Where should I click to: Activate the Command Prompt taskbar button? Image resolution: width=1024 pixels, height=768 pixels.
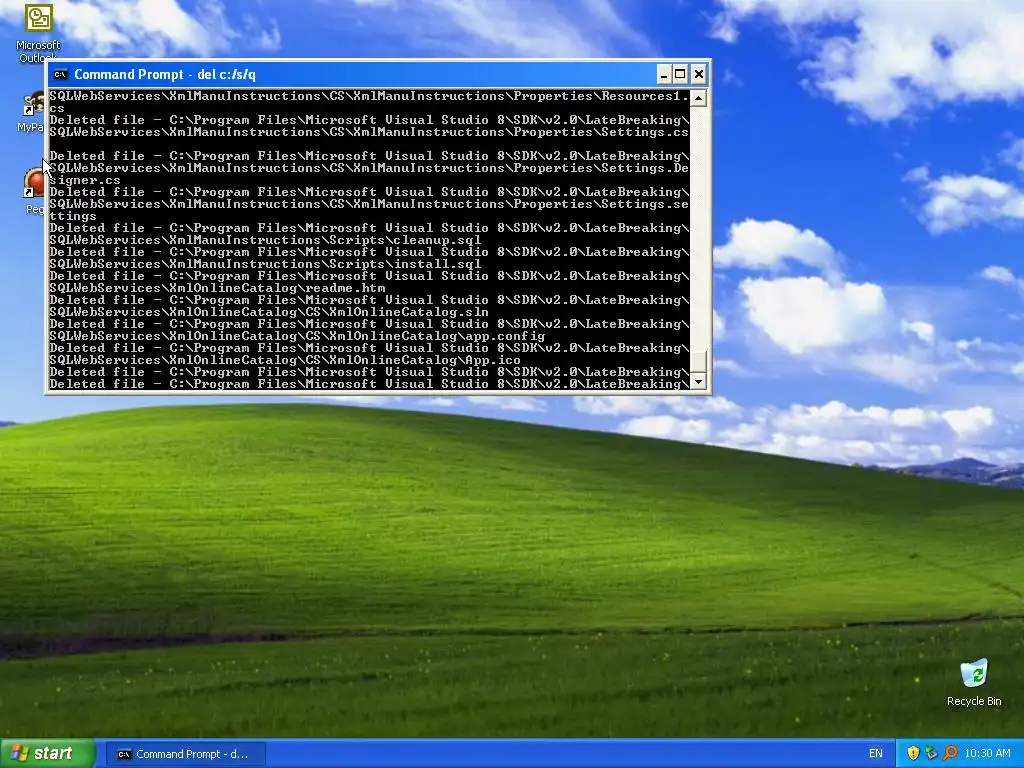tap(185, 754)
